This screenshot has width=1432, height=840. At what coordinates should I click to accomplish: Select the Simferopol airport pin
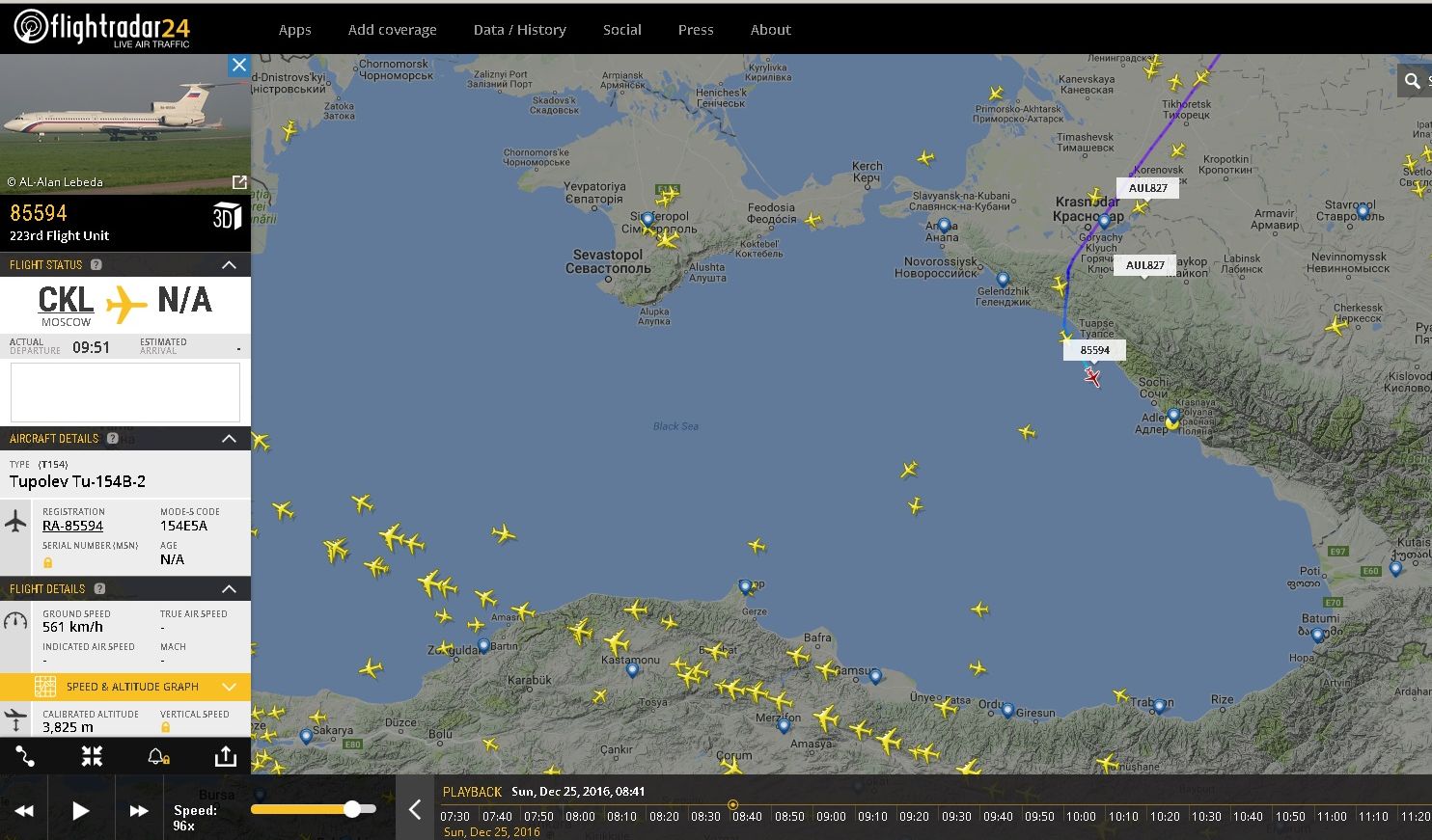pos(647,220)
